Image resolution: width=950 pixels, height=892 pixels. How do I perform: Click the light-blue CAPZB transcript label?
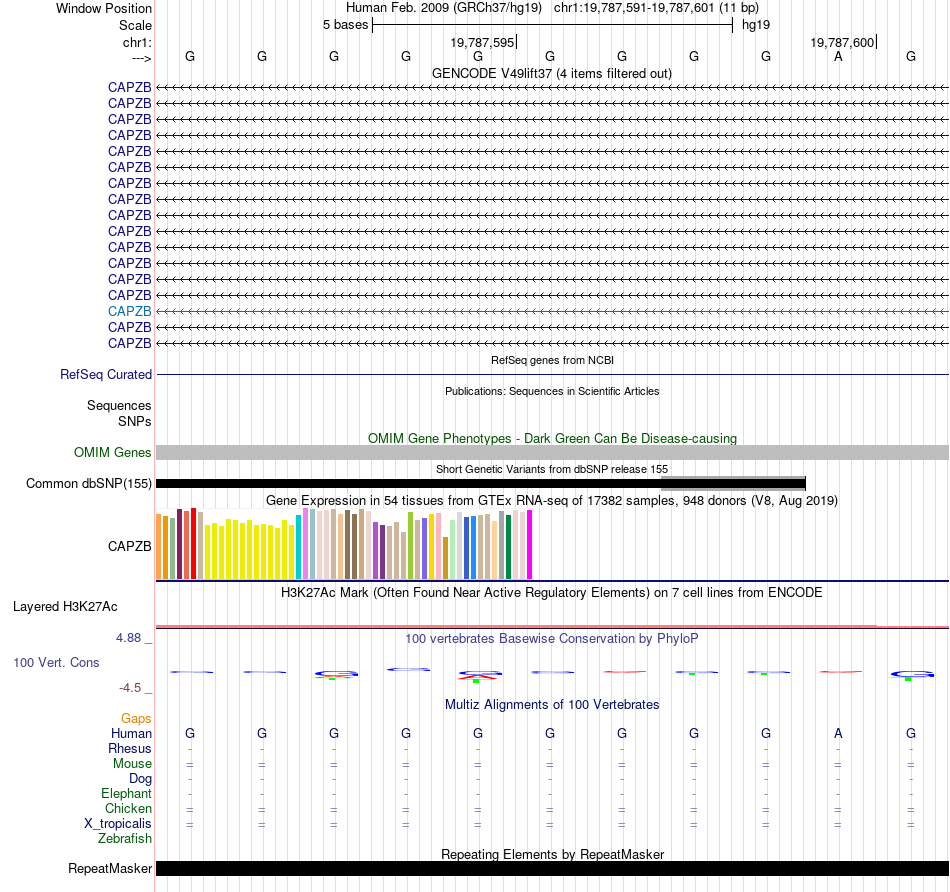[x=129, y=311]
